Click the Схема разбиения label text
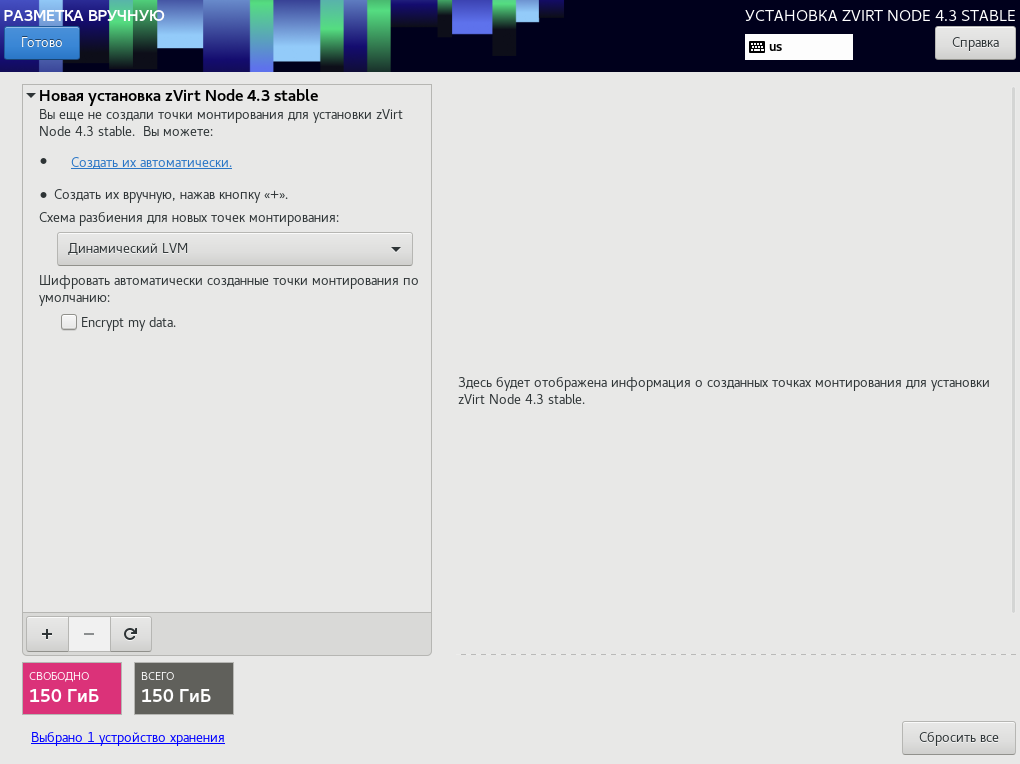This screenshot has height=764, width=1020. 189,217
